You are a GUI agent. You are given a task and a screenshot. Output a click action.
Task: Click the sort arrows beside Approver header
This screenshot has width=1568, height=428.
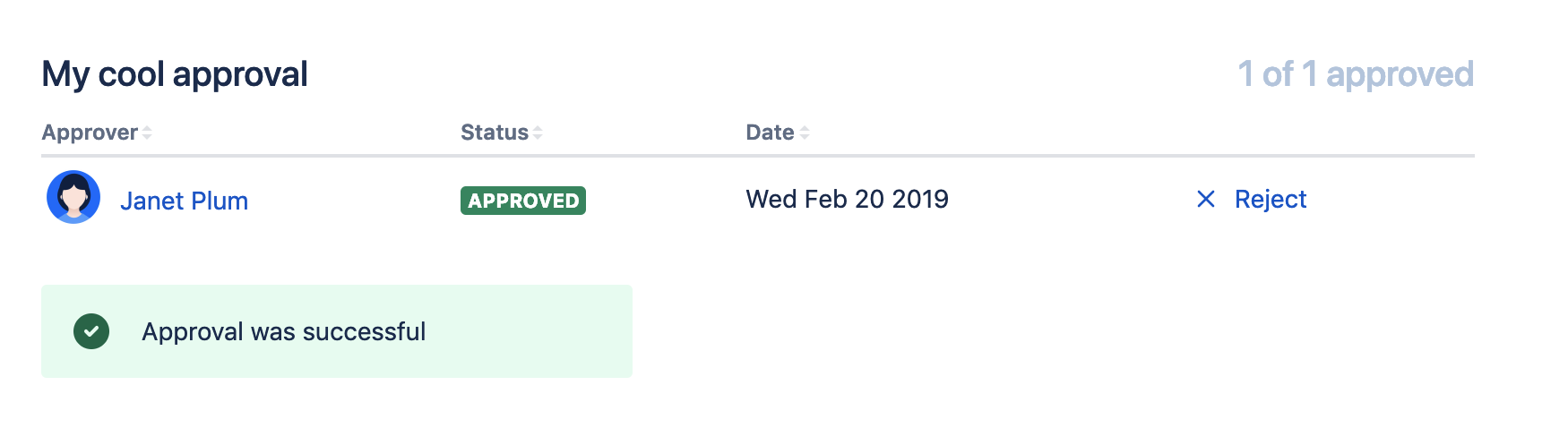pos(147,133)
